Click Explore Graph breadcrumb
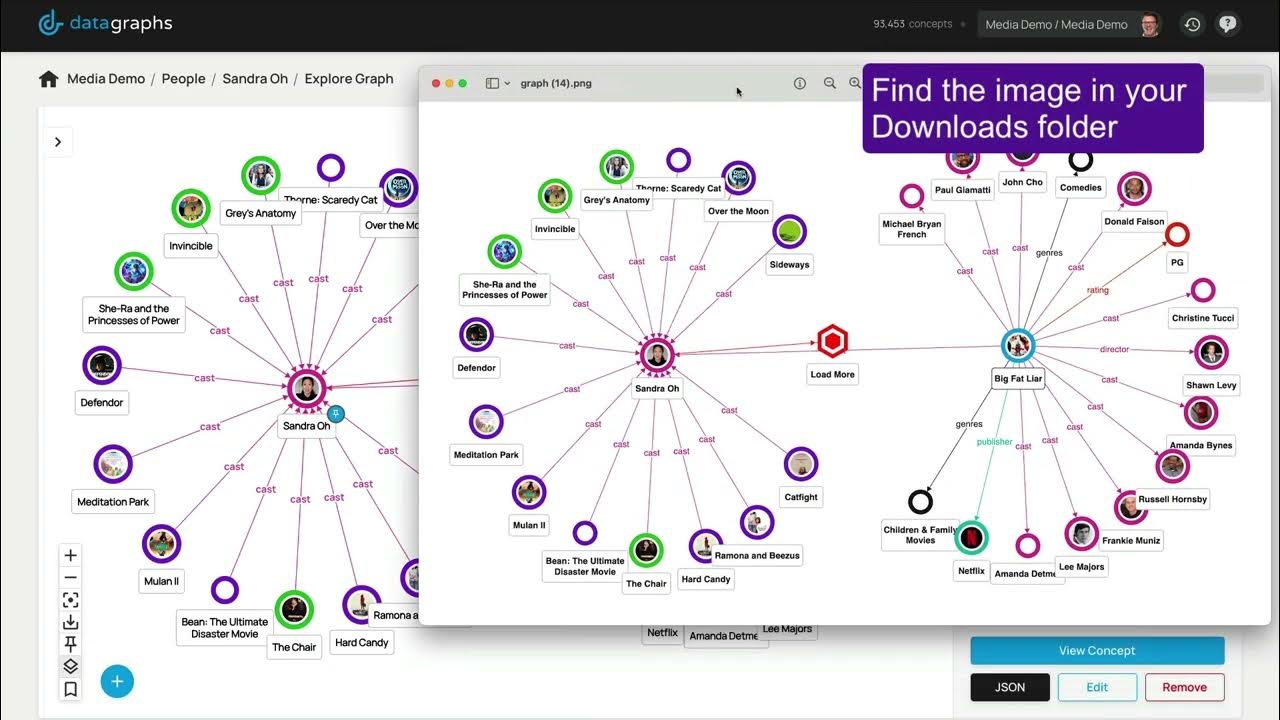 (349, 79)
